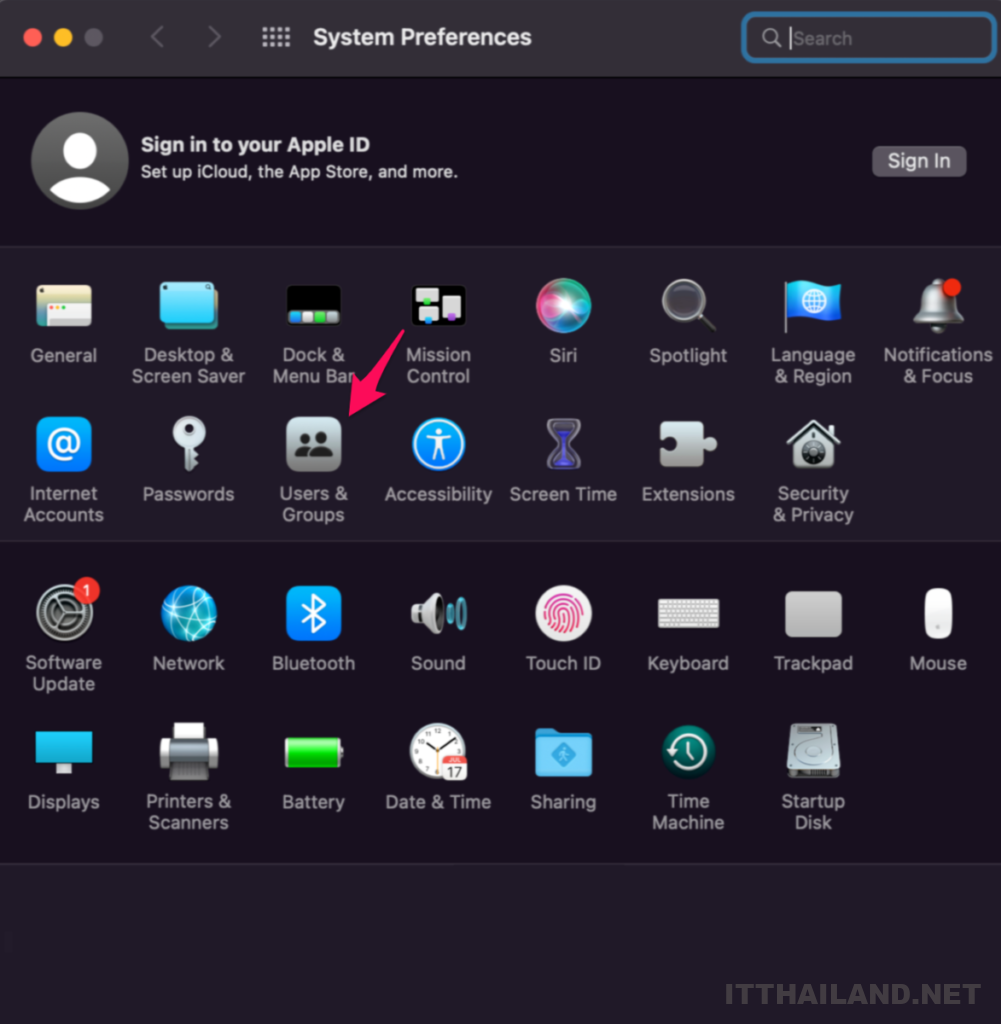The height and width of the screenshot is (1024, 1001).
Task: Open Language & Region settings
Action: pyautogui.click(x=813, y=306)
